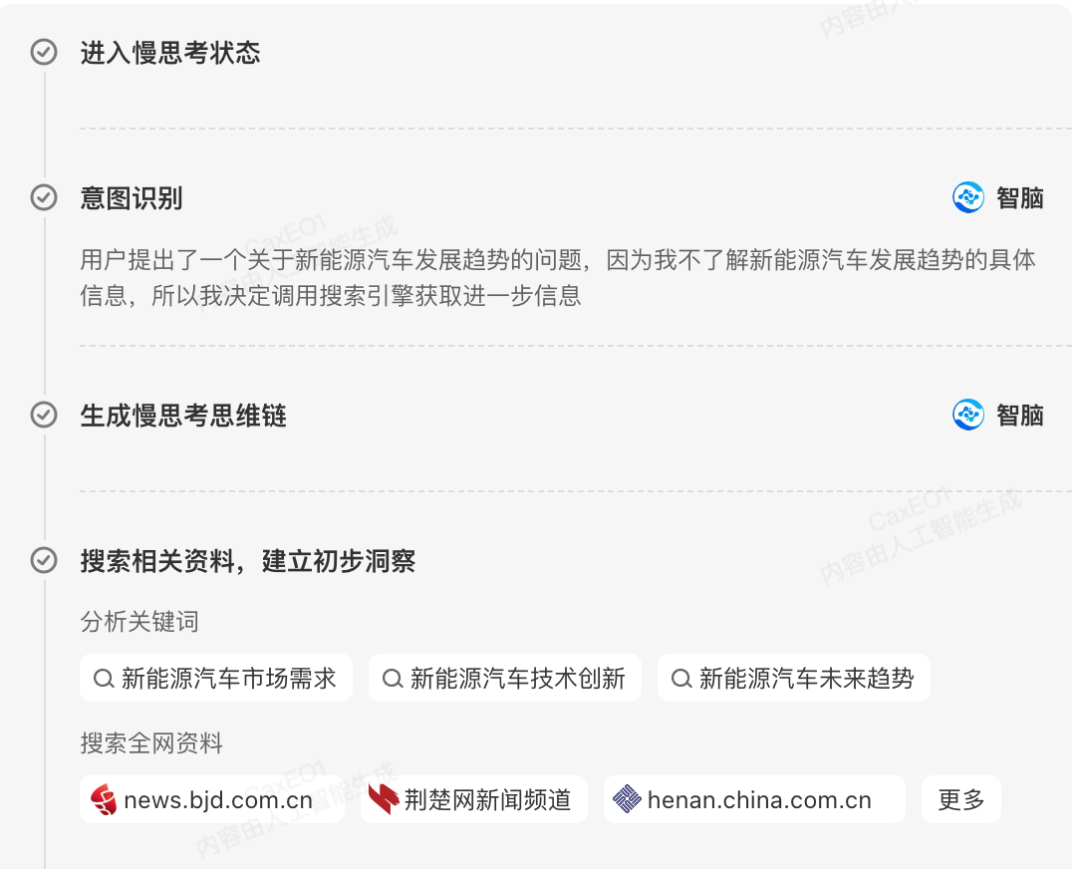This screenshot has width=1080, height=869.
Task: Click the 搜索相关资料，建立初步洞察 heading
Action: click(x=248, y=561)
